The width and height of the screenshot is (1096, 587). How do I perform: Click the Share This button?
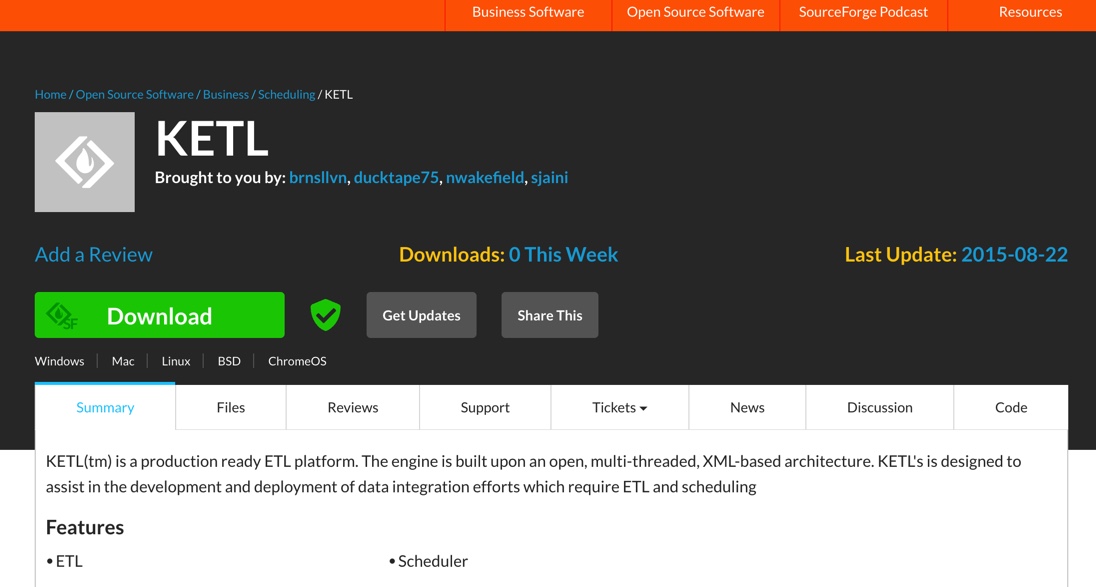pyautogui.click(x=549, y=315)
